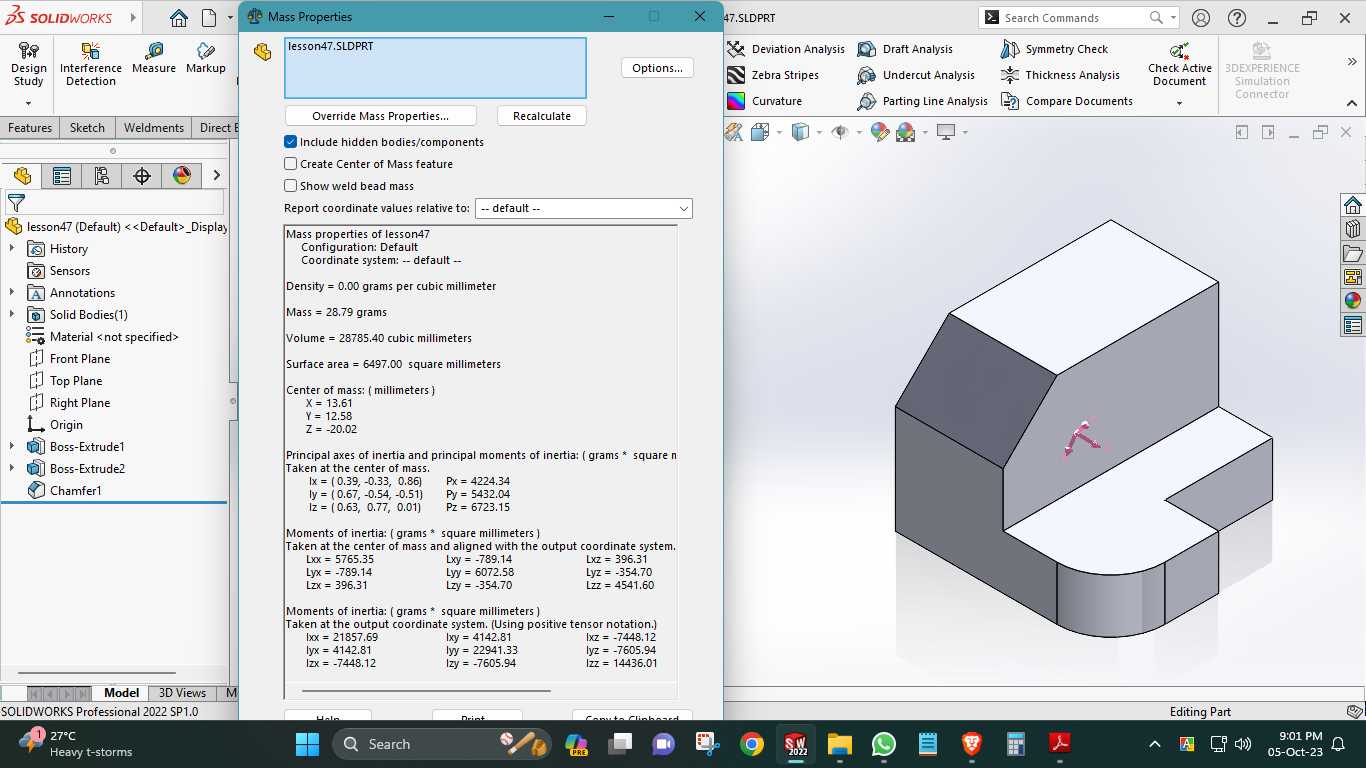Click the Search Commands field

click(1079, 18)
